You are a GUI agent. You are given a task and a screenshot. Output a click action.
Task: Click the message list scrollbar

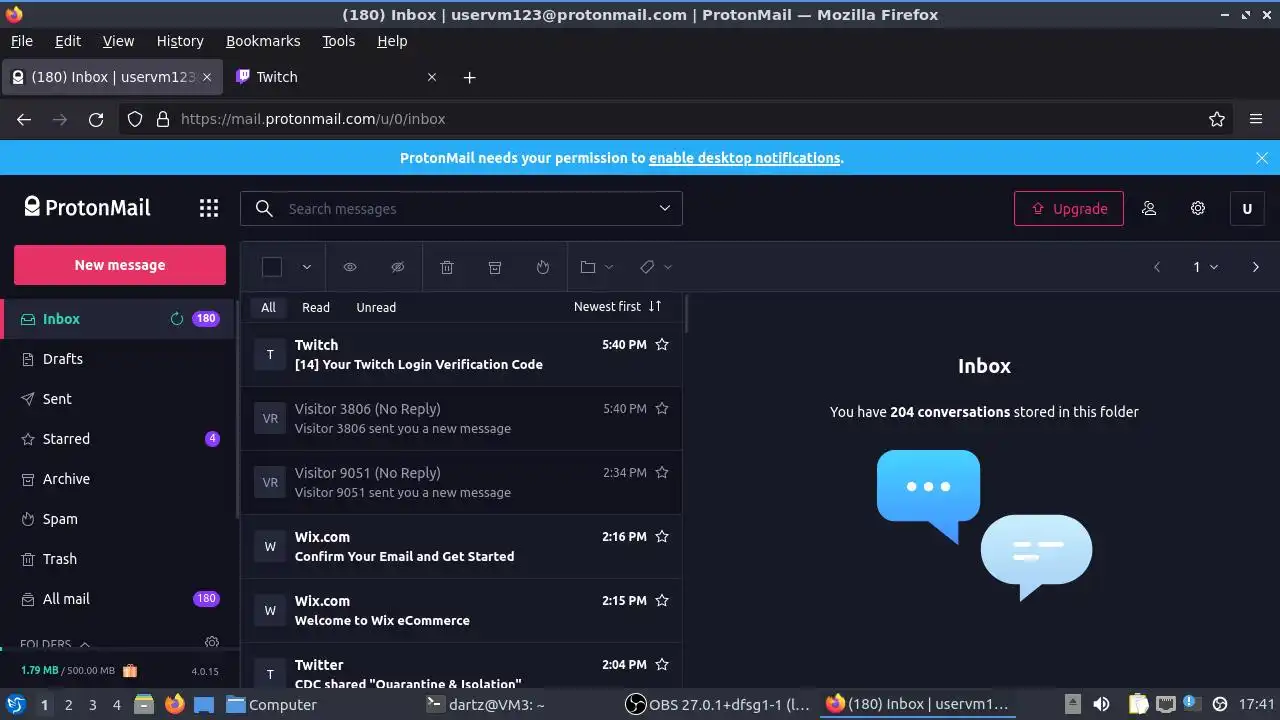(x=686, y=314)
